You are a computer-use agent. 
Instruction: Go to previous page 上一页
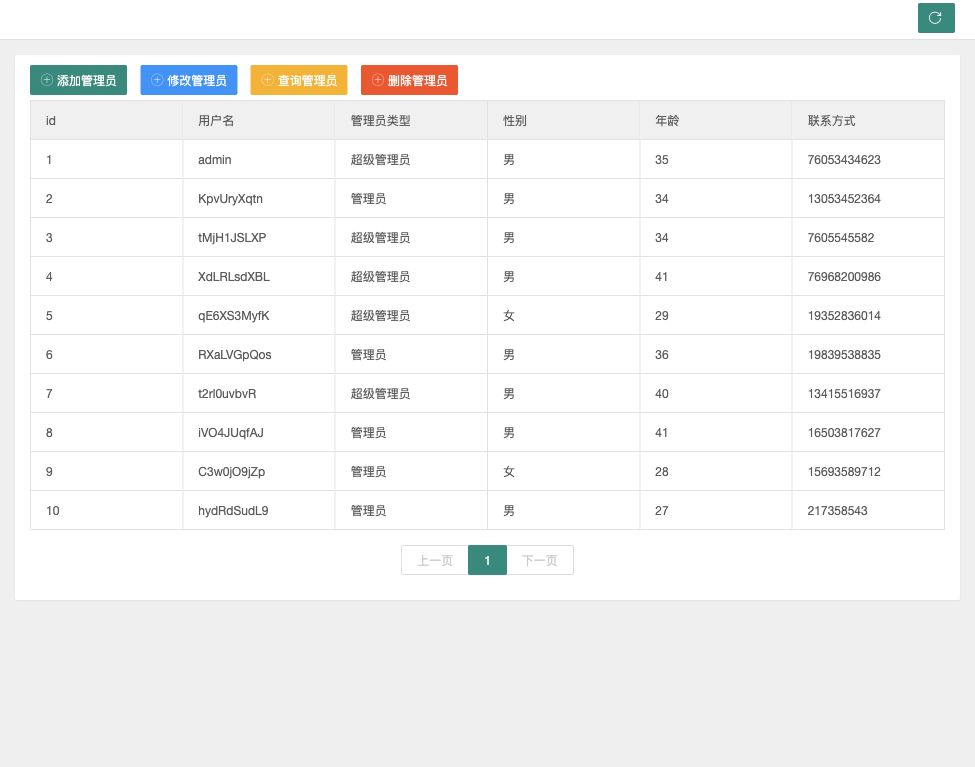[x=435, y=560]
